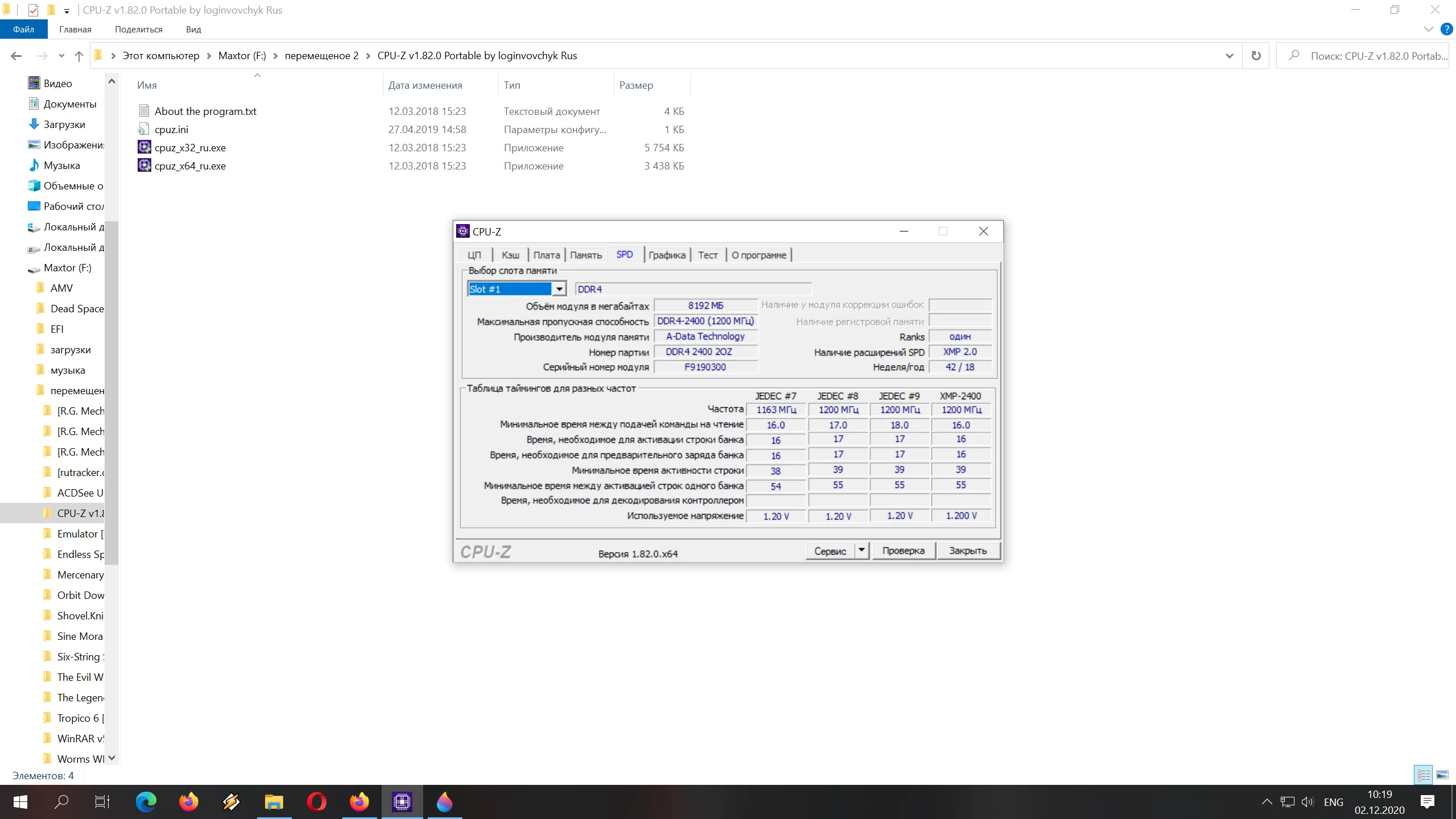This screenshot has width=1456, height=819.
Task: Click the CPU-Z taskbar icon
Action: 402,802
